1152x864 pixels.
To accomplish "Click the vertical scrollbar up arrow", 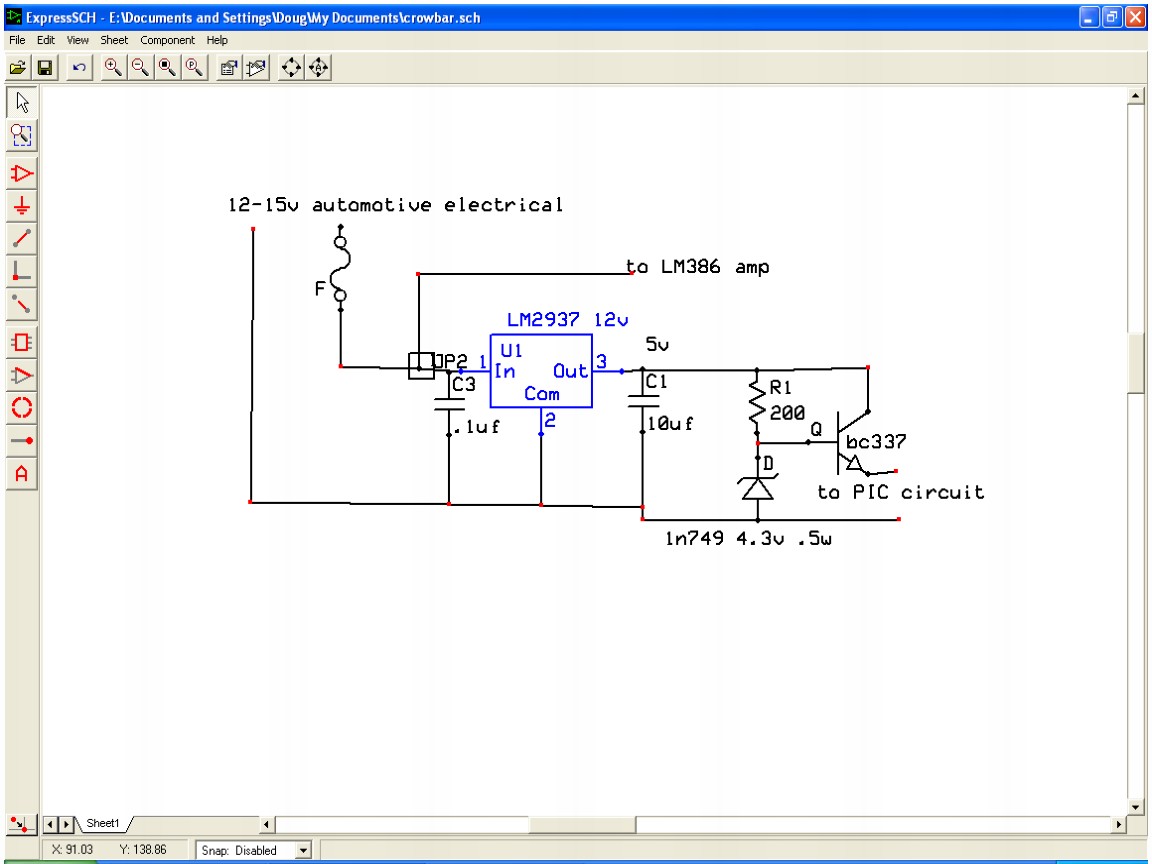I will coord(1136,96).
